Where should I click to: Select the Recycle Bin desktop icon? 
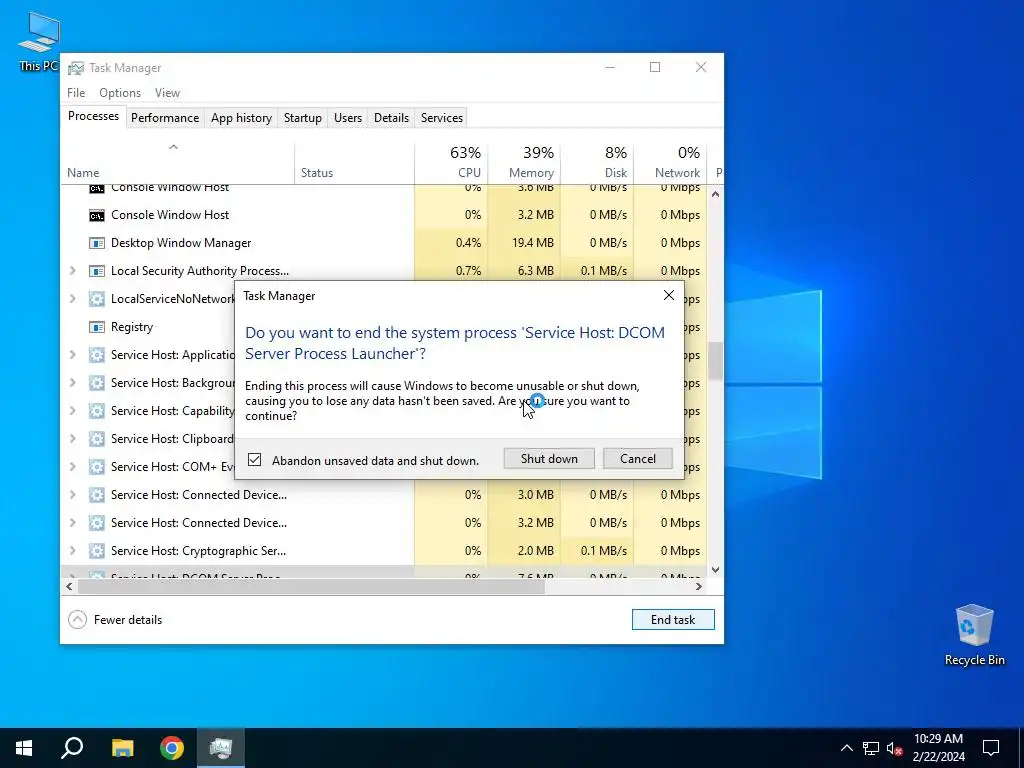pos(974,635)
